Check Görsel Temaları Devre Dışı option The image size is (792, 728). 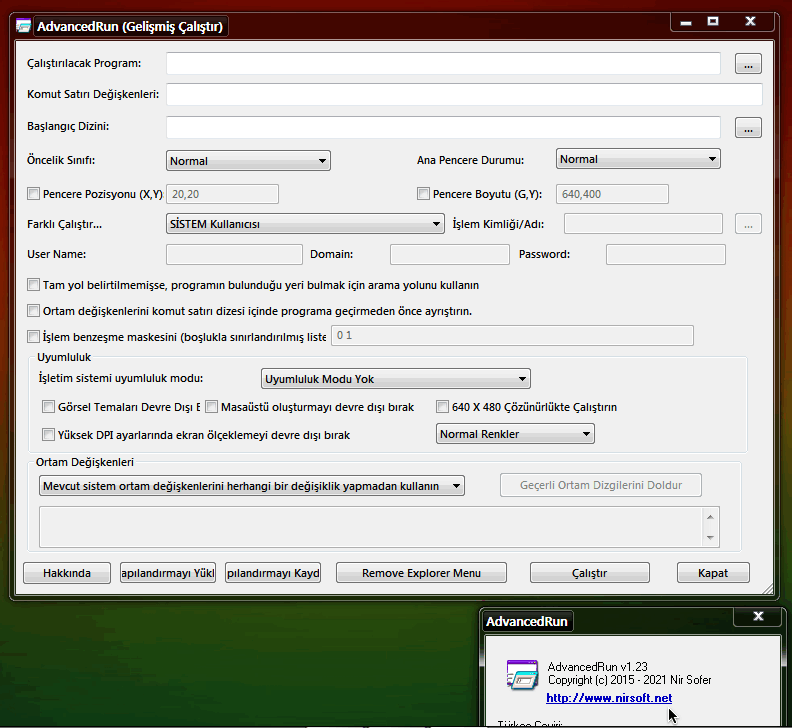(48, 407)
